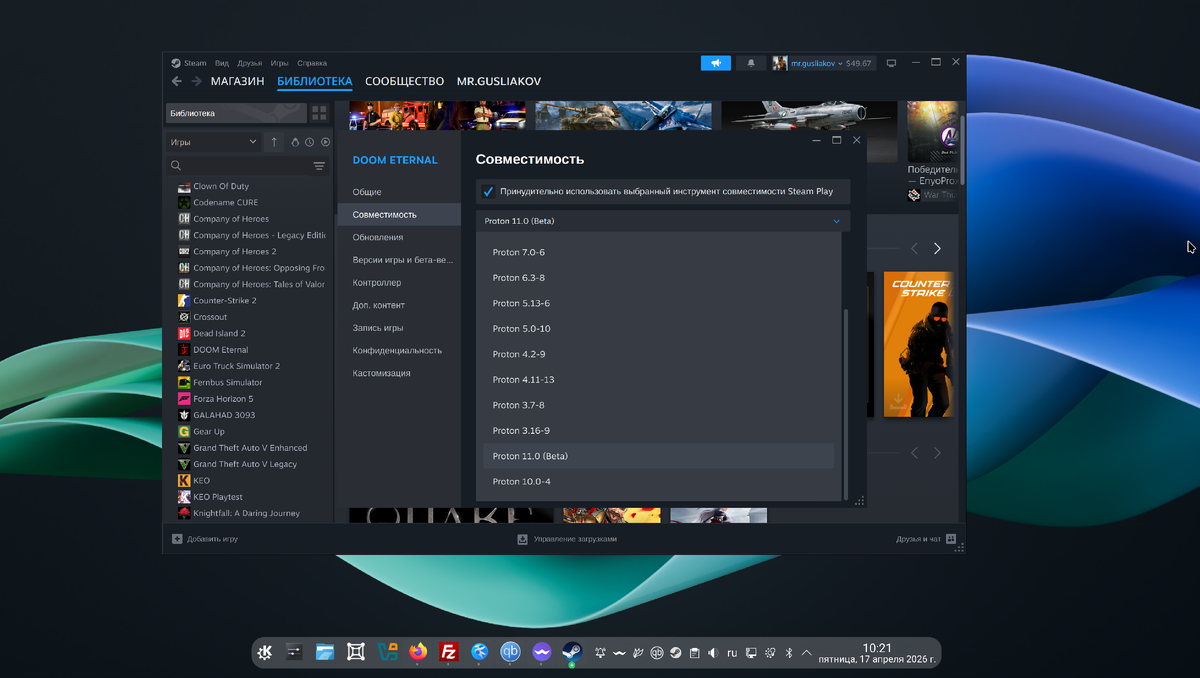This screenshot has height=678, width=1200.
Task: Switch library to grid view layout
Action: (x=318, y=112)
